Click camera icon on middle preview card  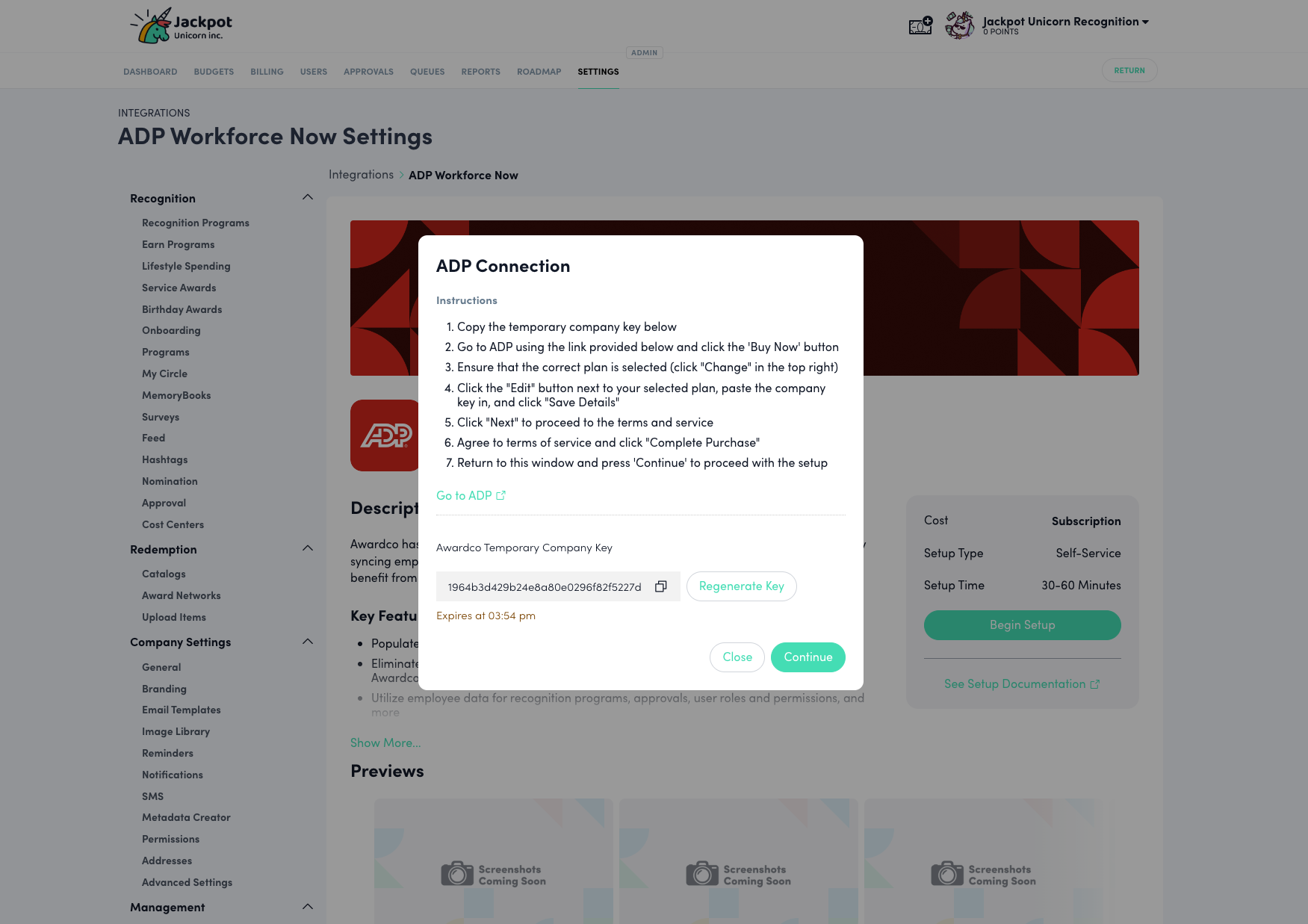point(702,872)
